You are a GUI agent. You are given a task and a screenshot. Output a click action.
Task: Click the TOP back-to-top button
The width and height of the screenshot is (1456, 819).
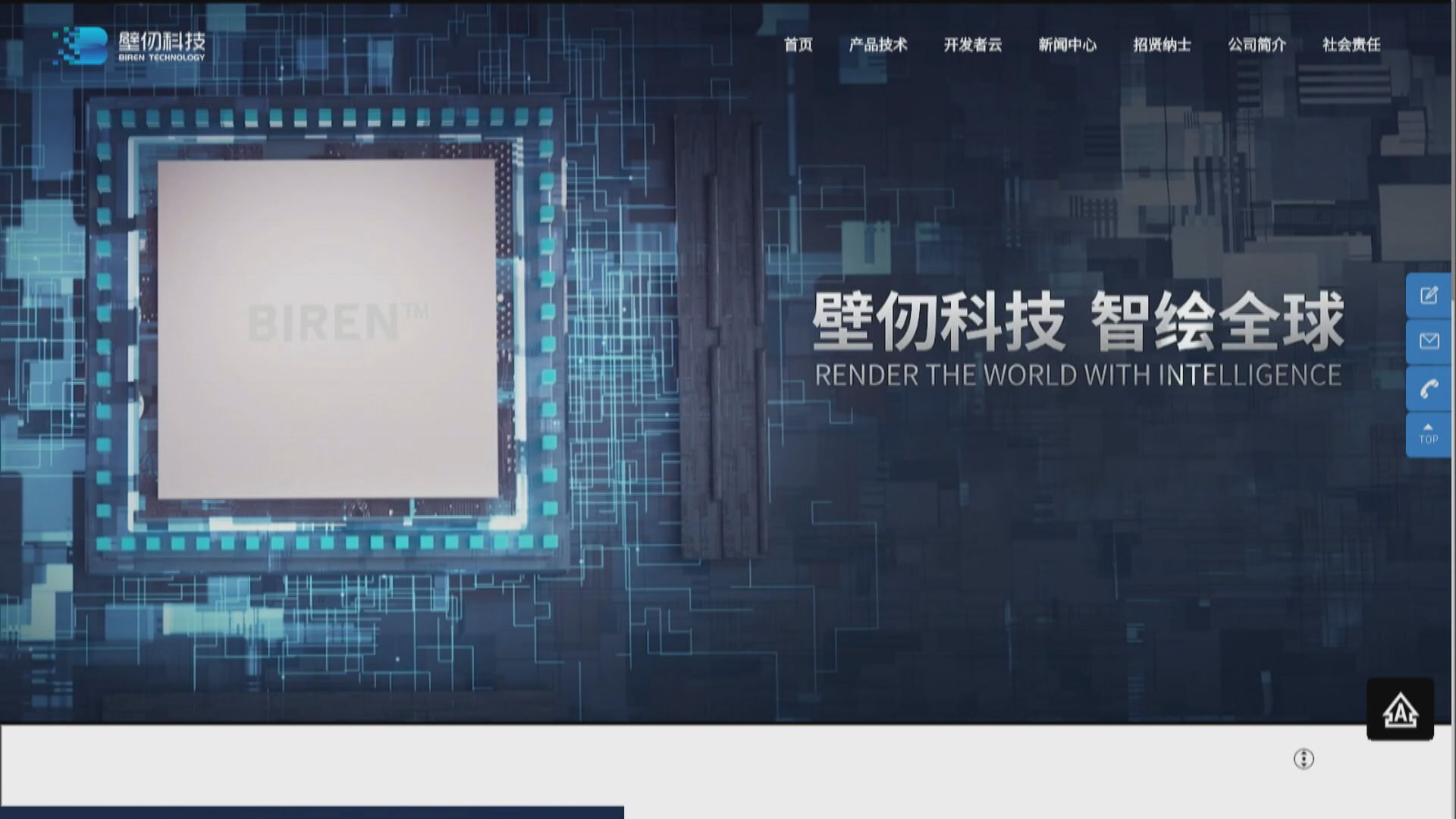(x=1429, y=435)
